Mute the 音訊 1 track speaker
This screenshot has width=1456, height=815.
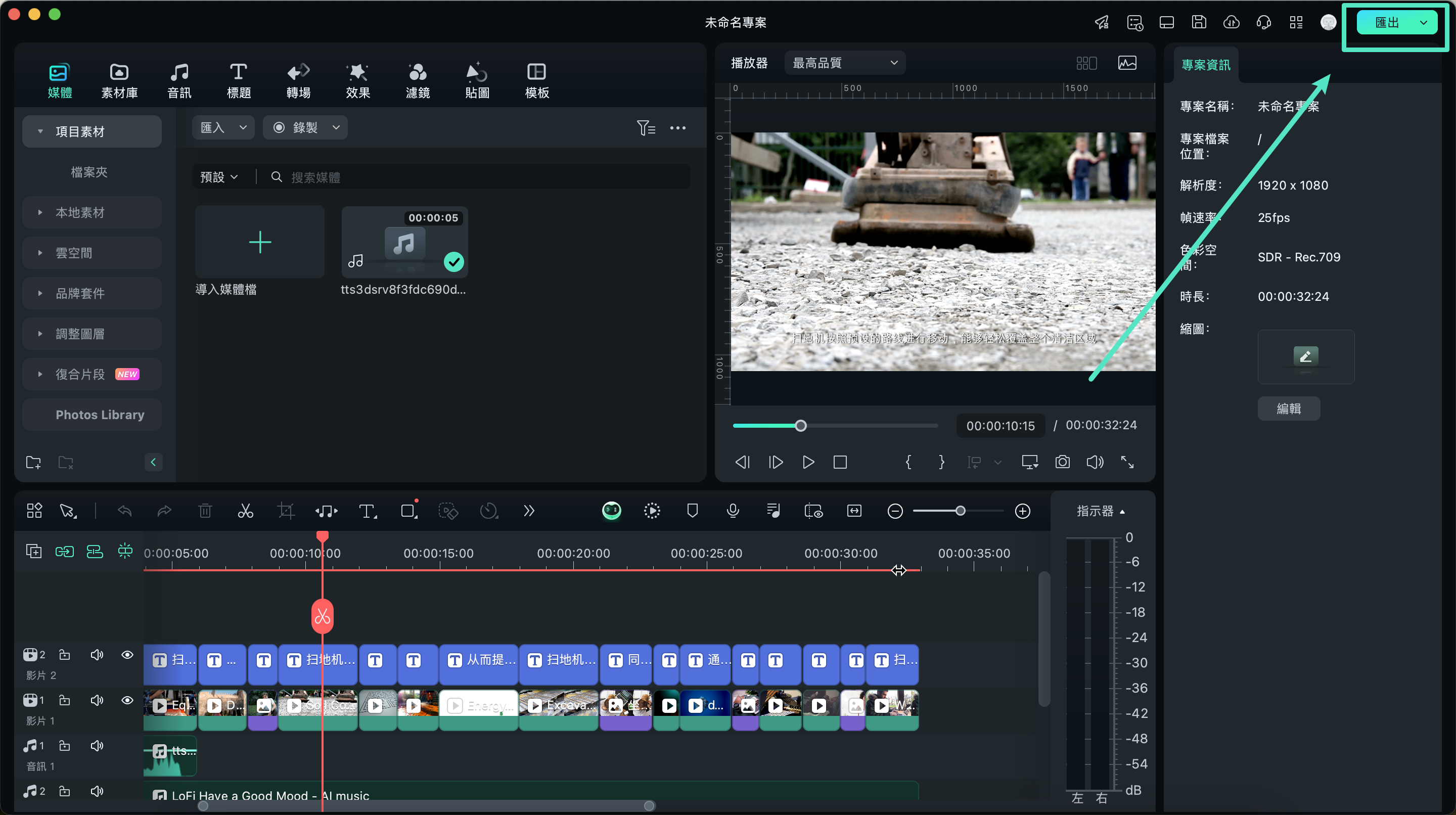(97, 745)
